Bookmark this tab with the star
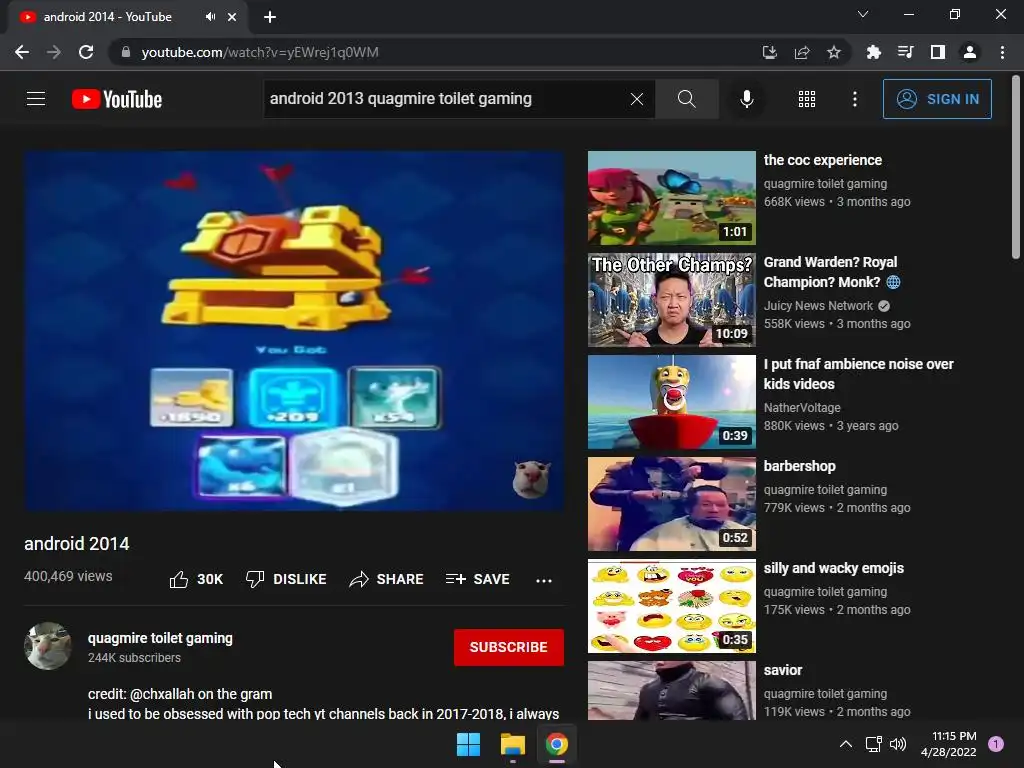Screen dimensions: 1024x768 (834, 52)
